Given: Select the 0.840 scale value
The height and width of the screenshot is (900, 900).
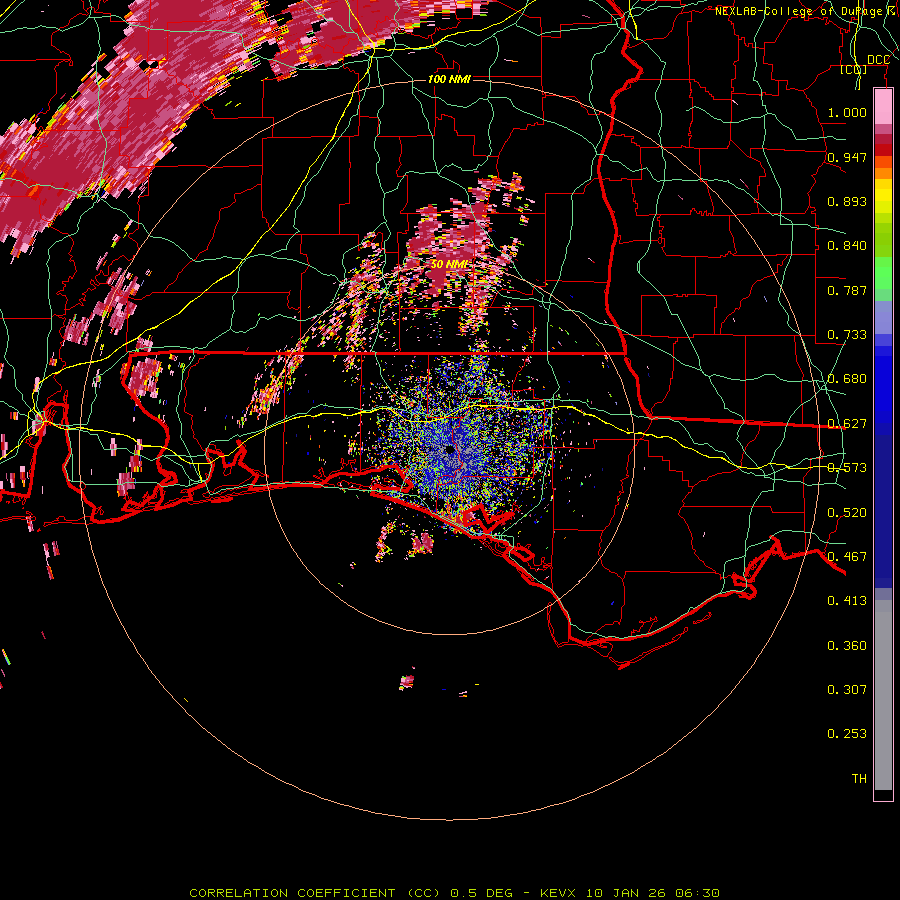Looking at the screenshot, I should pyautogui.click(x=847, y=246).
